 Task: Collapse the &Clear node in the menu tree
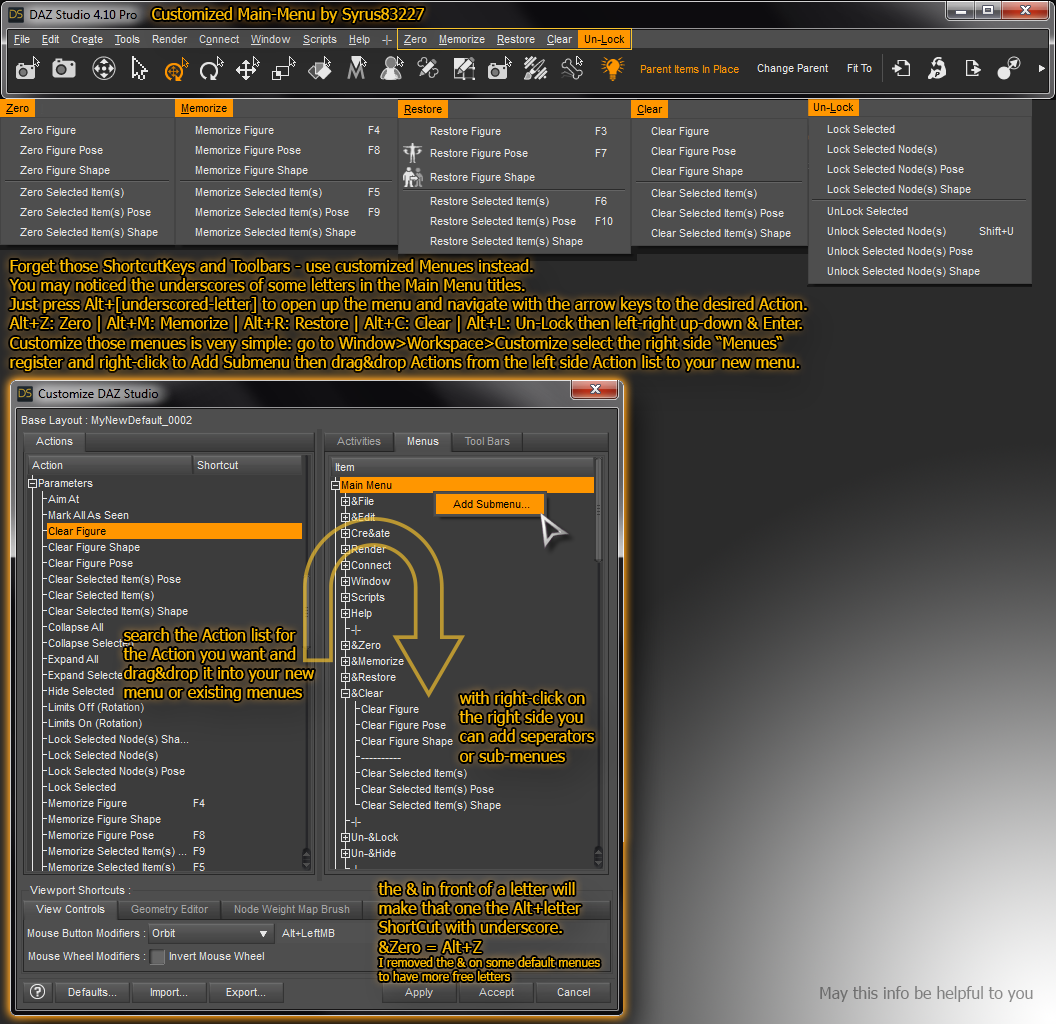click(x=345, y=693)
